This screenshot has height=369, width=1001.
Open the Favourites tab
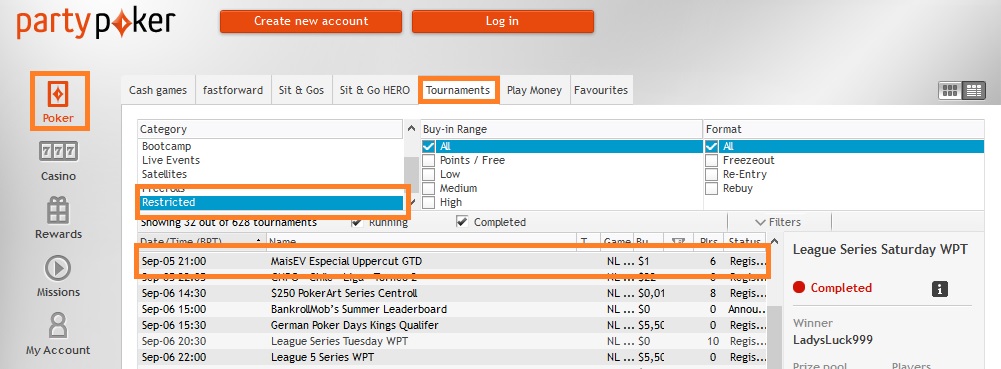601,90
